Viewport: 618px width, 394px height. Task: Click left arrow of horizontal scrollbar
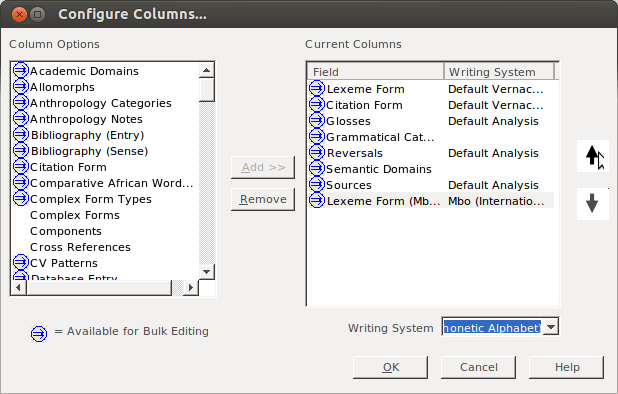(18, 288)
